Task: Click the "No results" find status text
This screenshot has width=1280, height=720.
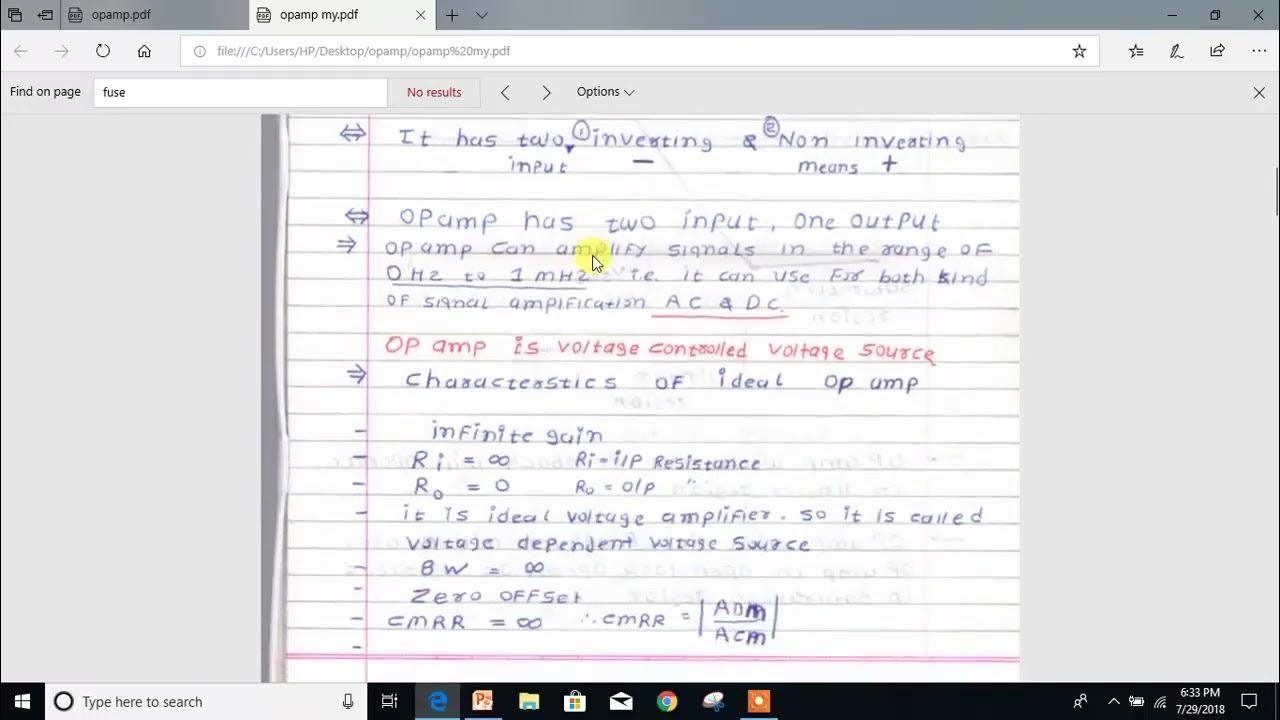Action: [434, 92]
